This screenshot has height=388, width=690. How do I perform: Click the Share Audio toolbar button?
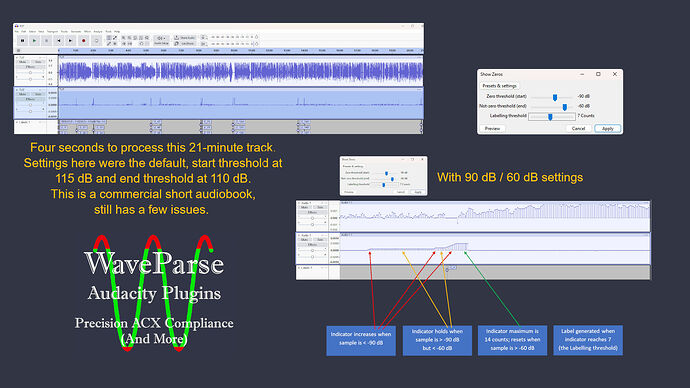coord(185,38)
